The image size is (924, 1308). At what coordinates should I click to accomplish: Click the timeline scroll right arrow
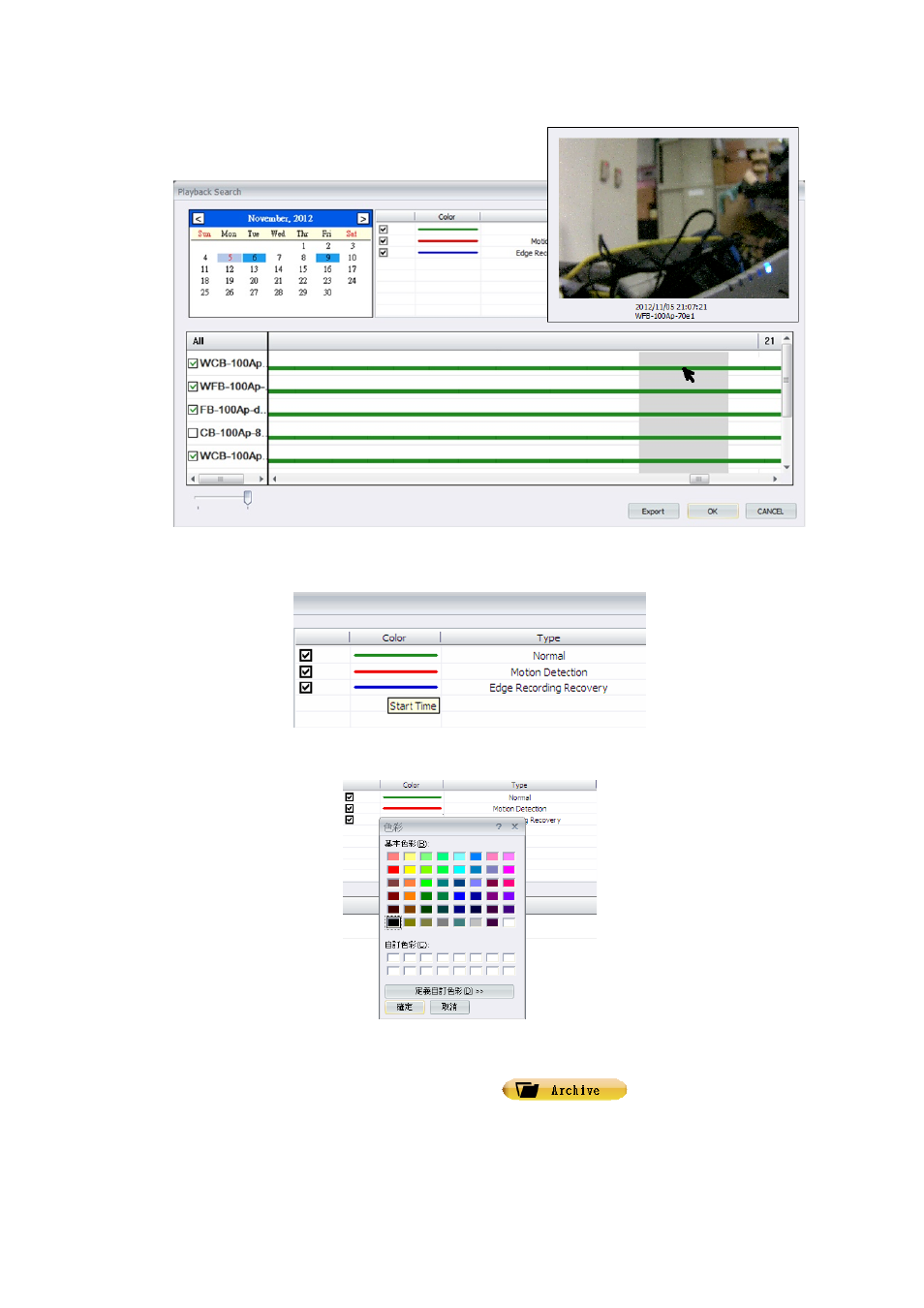tap(775, 479)
